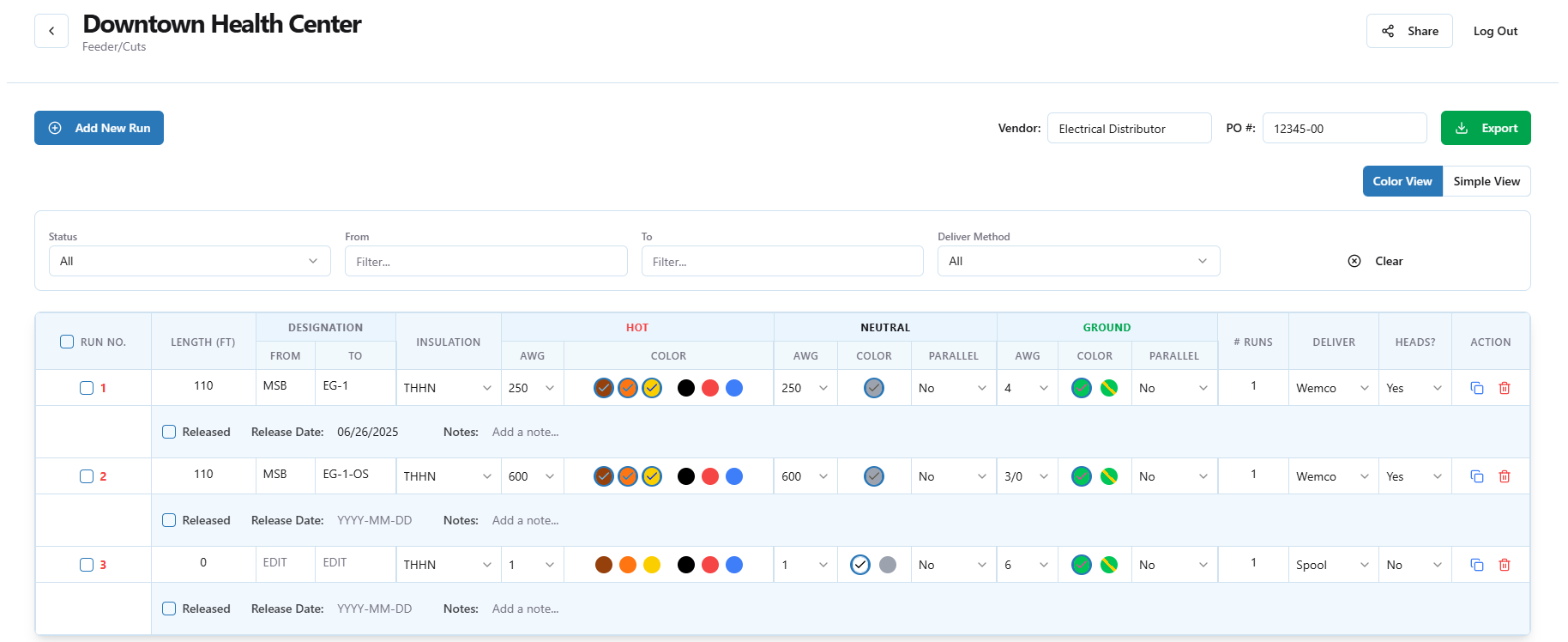This screenshot has height=642, width=1568.
Task: Select blue hot color in run 2
Action: click(x=734, y=476)
